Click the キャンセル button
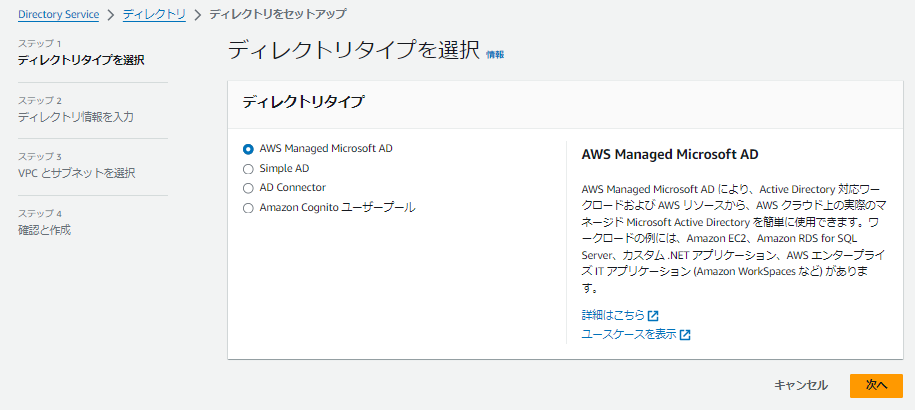The height and width of the screenshot is (410, 915). click(801, 386)
